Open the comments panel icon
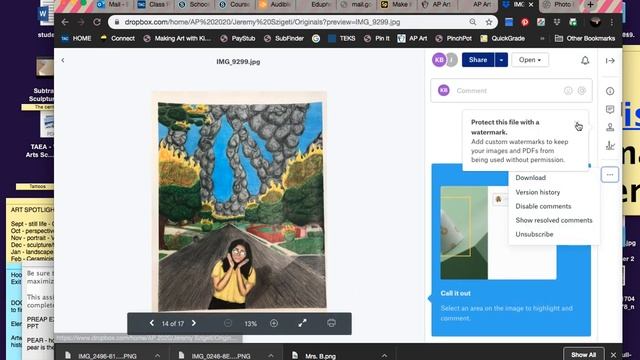Viewport: 640px width, 360px height. pyautogui.click(x=610, y=109)
